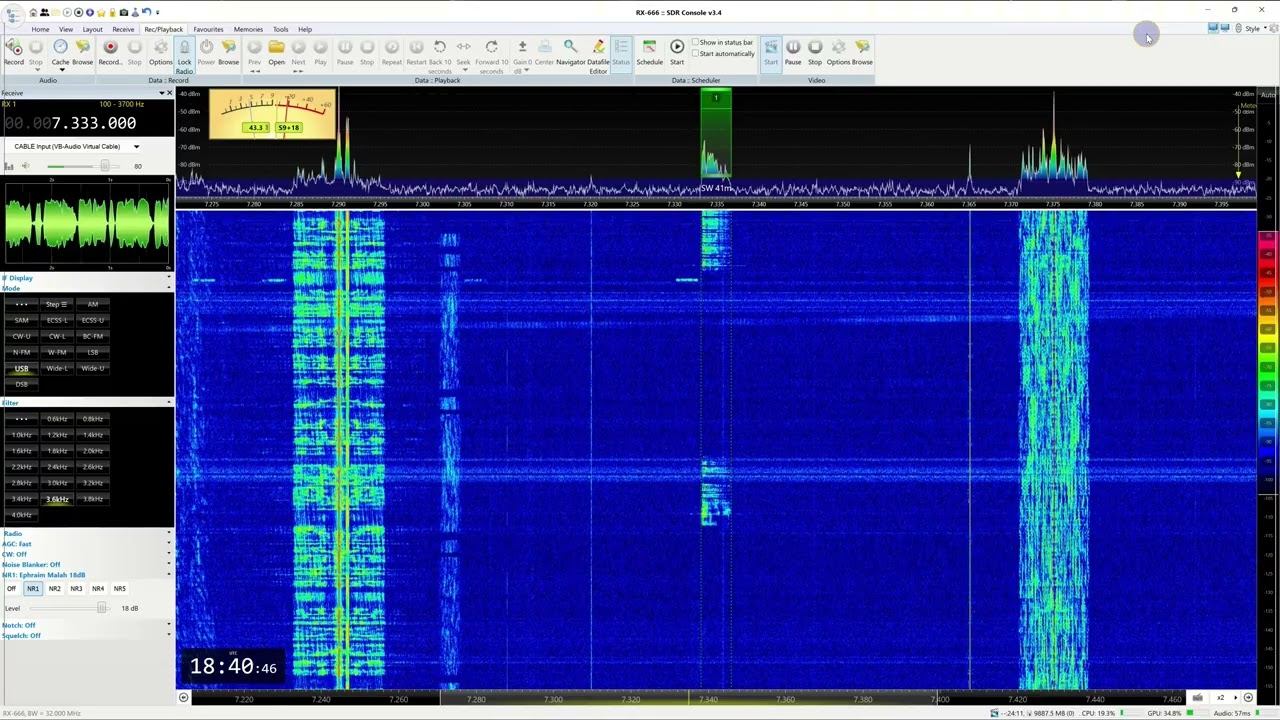Switch mode to LSB
This screenshot has height=720, width=1280.
93,352
